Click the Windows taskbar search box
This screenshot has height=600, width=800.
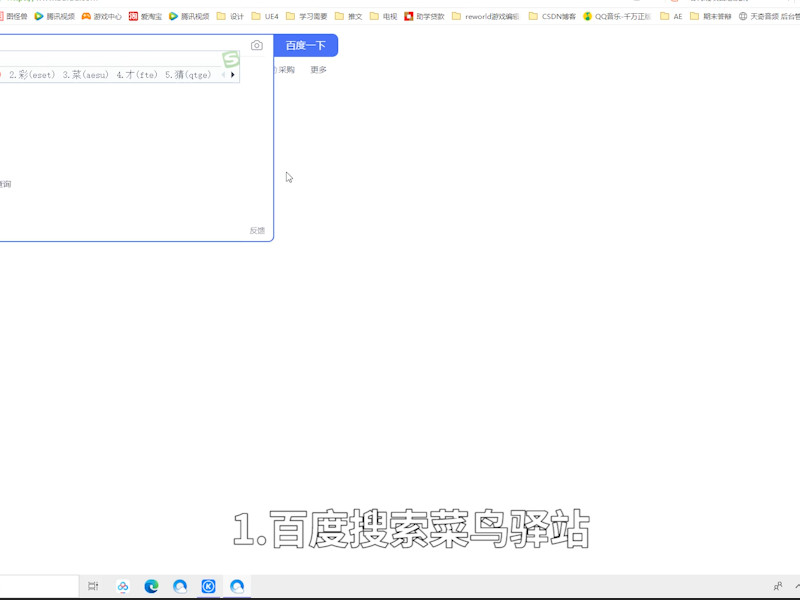point(39,586)
